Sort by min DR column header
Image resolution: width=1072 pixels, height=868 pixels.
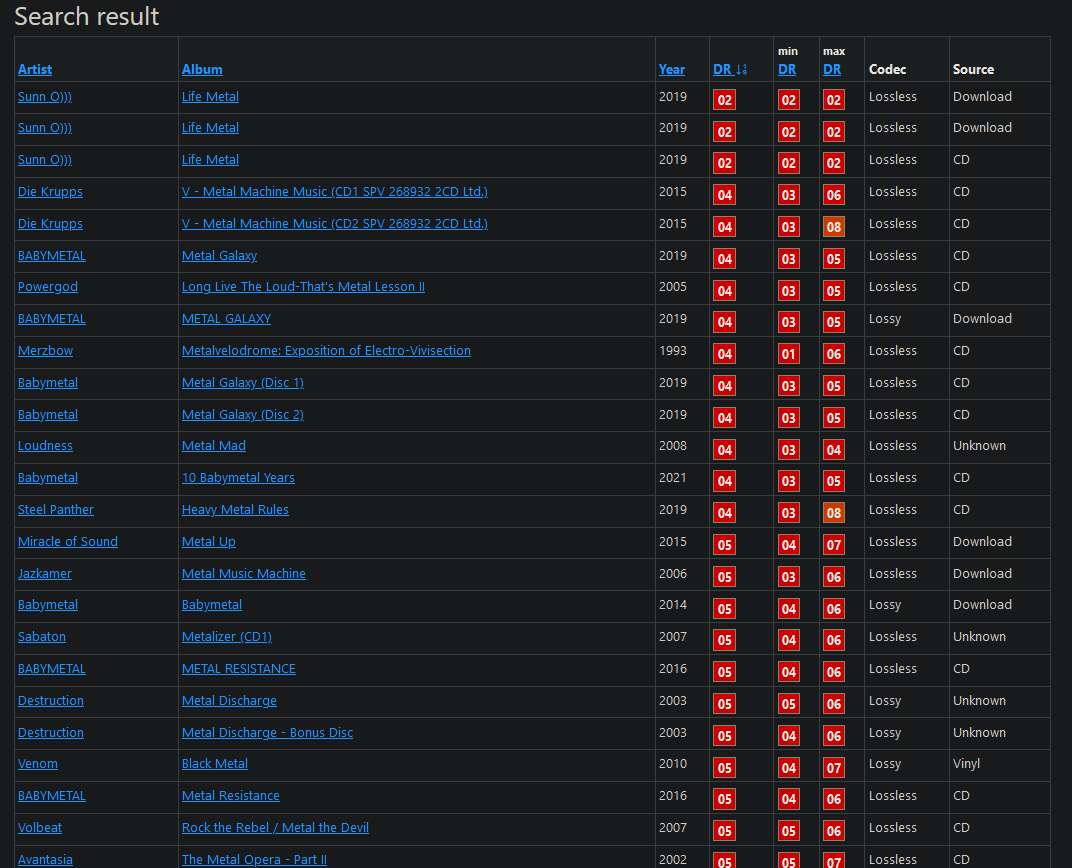787,69
